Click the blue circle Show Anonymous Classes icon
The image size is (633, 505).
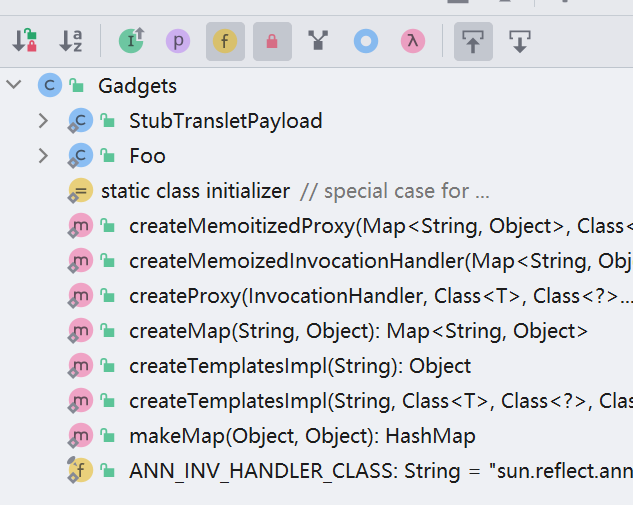click(366, 41)
